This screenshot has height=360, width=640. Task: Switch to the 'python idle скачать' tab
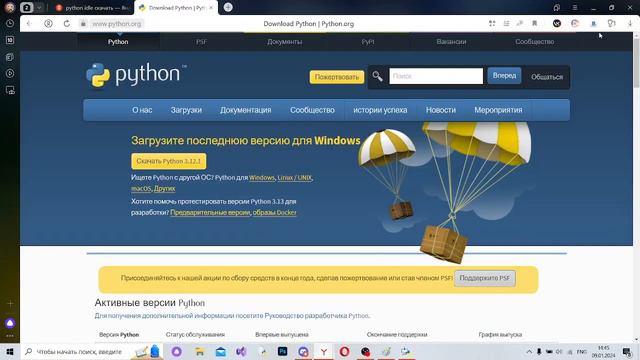(x=92, y=8)
